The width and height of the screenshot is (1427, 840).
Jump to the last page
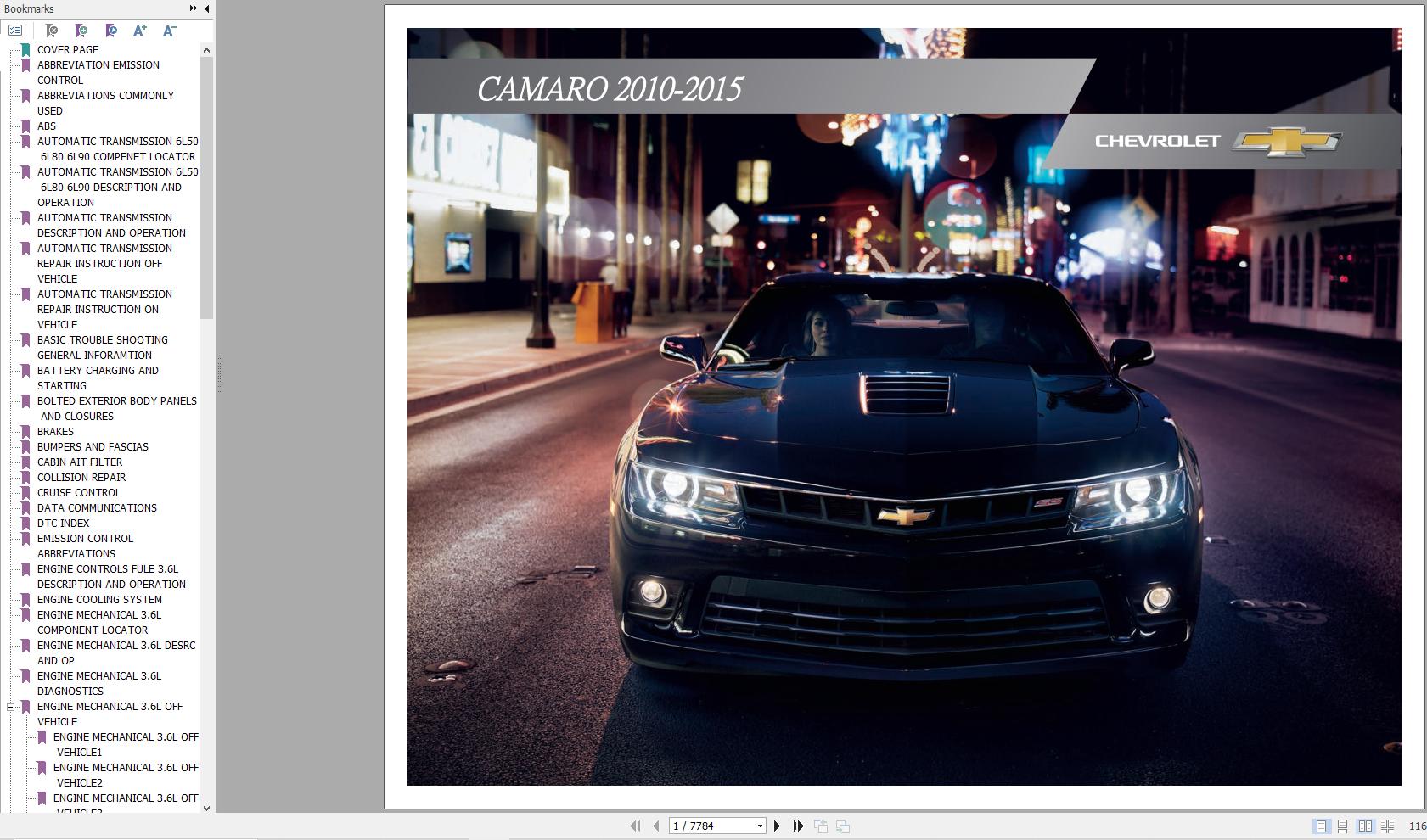point(798,826)
